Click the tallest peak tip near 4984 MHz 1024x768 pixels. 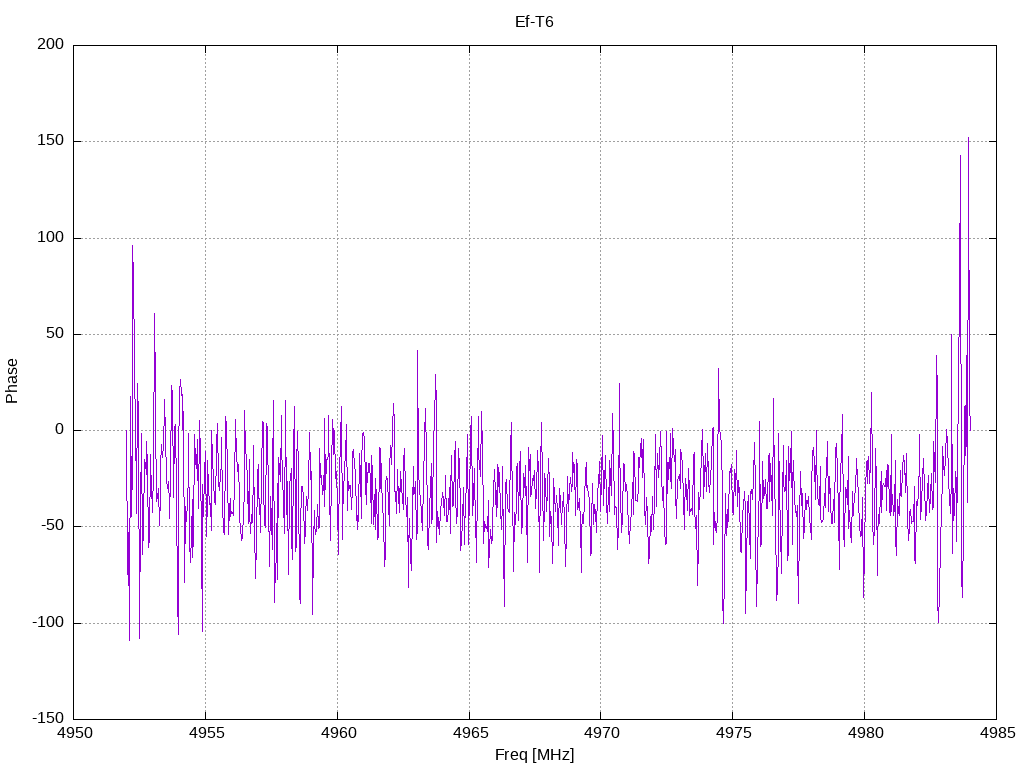(x=968, y=138)
